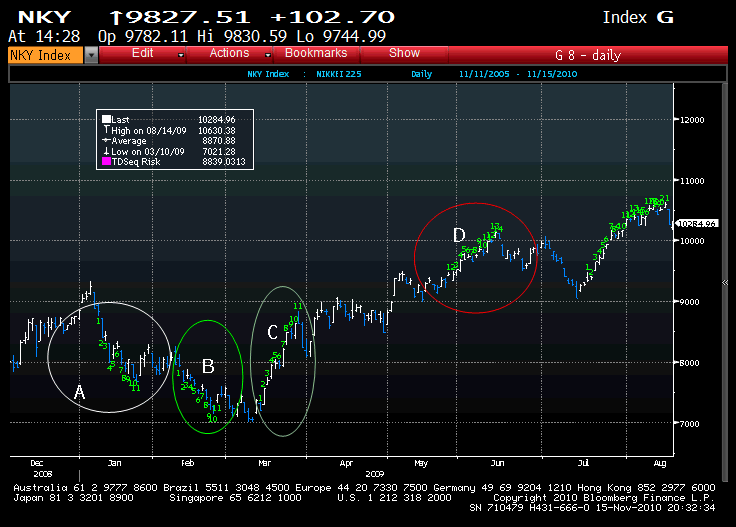Click the Lo 9744.99 low value

pyautogui.click(x=341, y=36)
